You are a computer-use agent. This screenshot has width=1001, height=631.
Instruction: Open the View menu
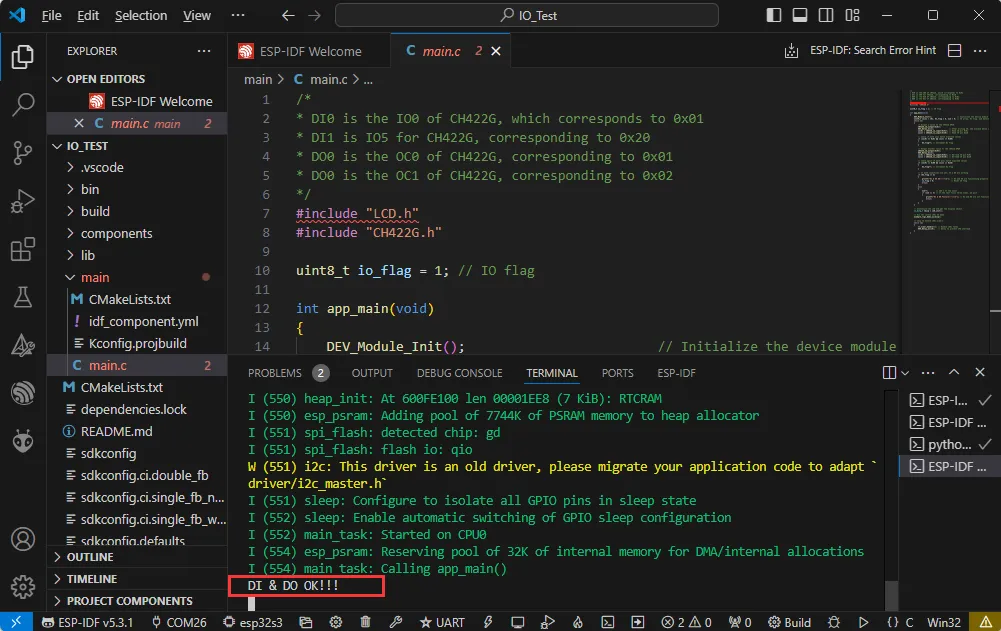coord(197,15)
